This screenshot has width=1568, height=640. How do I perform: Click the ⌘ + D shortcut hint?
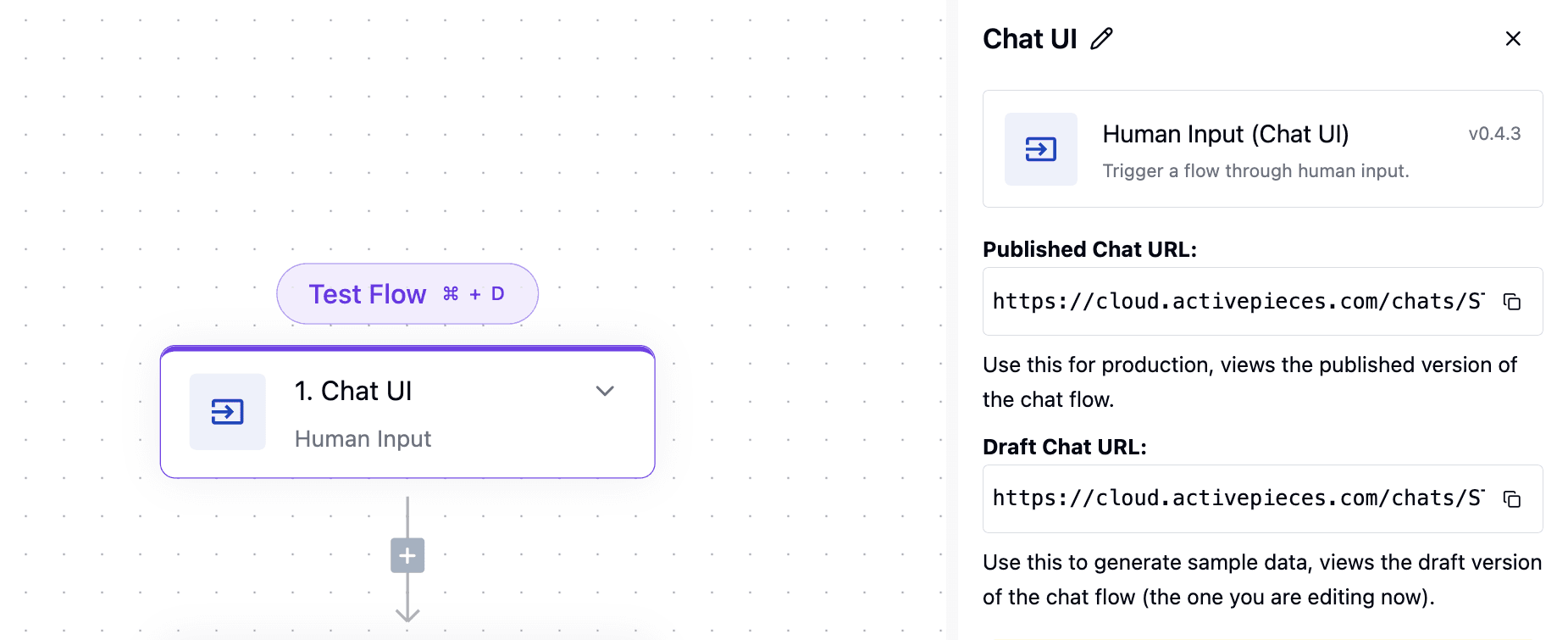pyautogui.click(x=474, y=294)
